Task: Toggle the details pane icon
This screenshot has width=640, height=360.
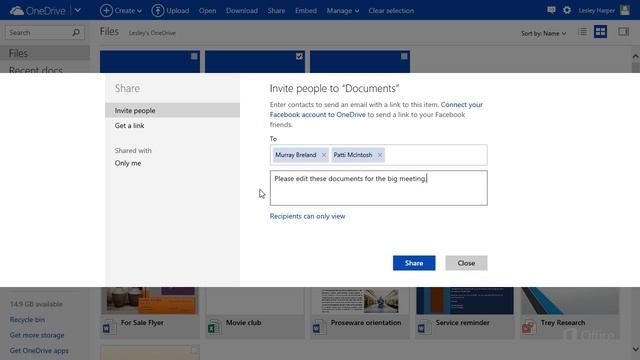Action: pyautogui.click(x=623, y=32)
